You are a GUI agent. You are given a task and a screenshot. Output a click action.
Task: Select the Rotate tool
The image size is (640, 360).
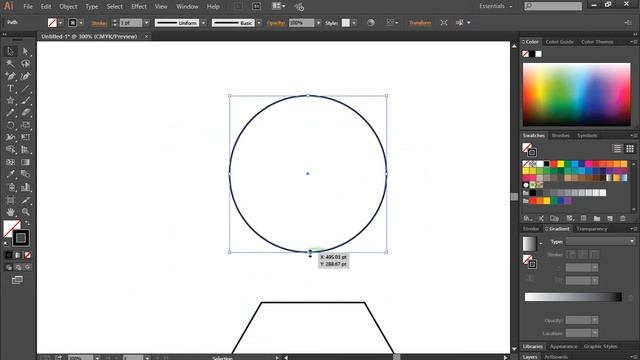[x=10, y=125]
